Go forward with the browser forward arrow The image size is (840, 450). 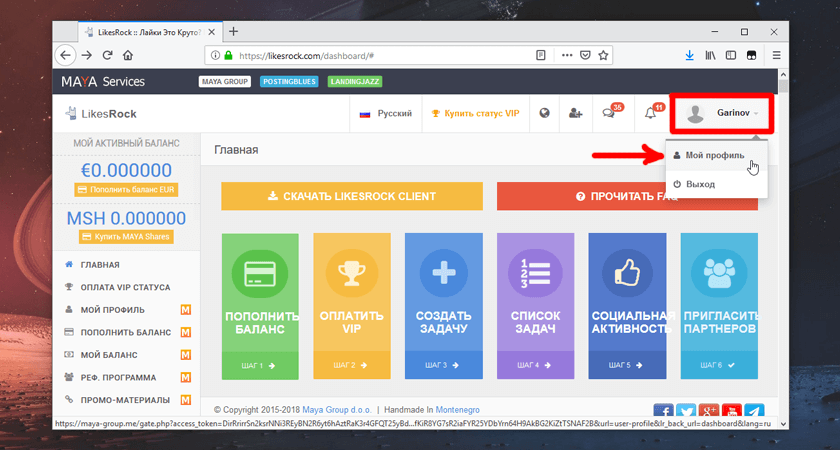pos(86,55)
